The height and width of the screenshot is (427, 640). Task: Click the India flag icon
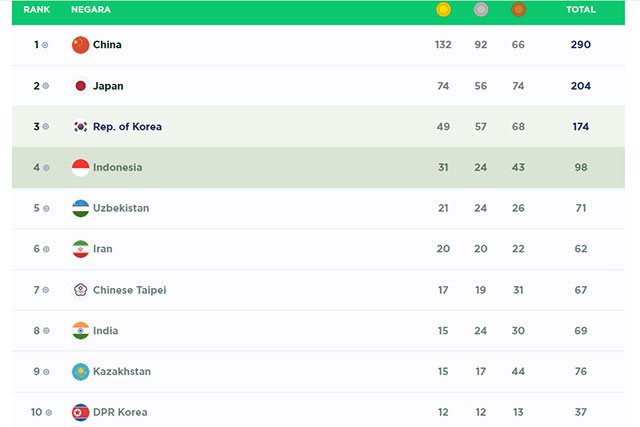pos(81,331)
